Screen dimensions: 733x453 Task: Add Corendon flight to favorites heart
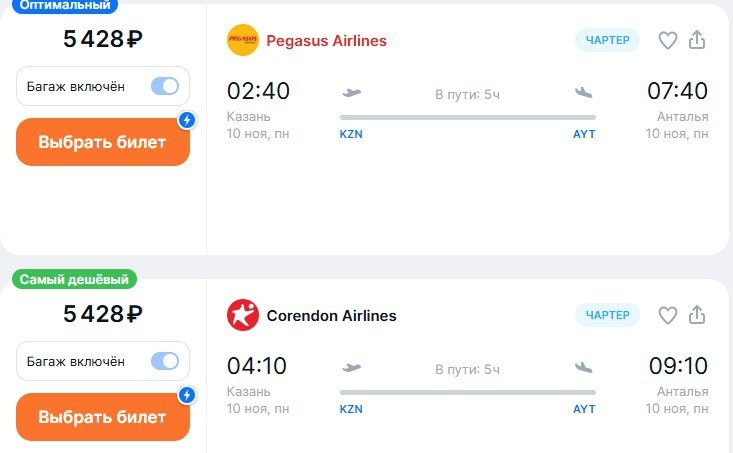pos(667,315)
